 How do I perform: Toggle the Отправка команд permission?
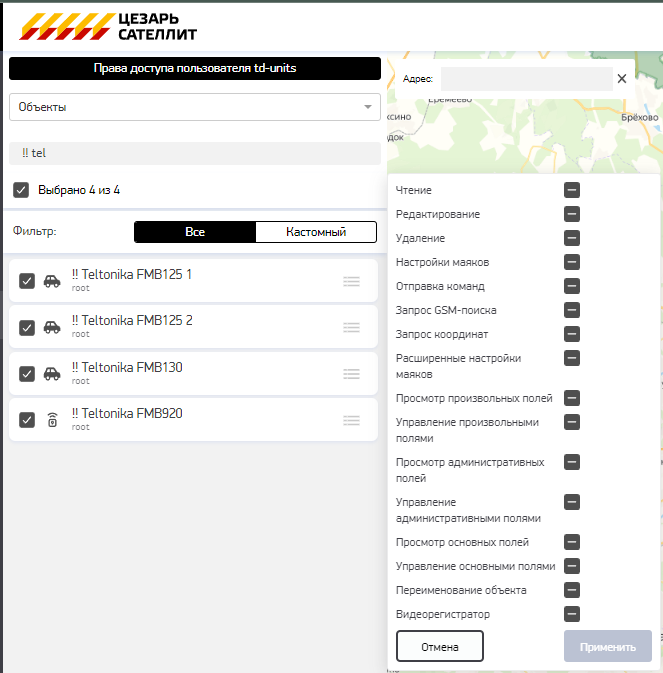coord(572,286)
